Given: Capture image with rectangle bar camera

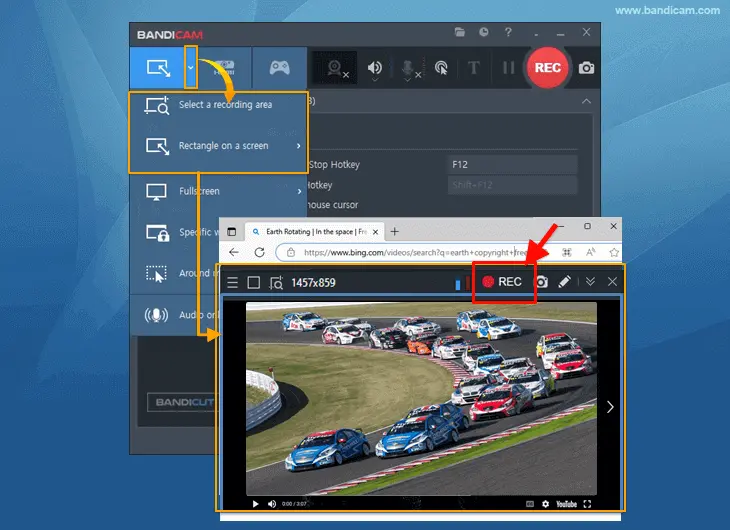Looking at the screenshot, I should pos(541,282).
